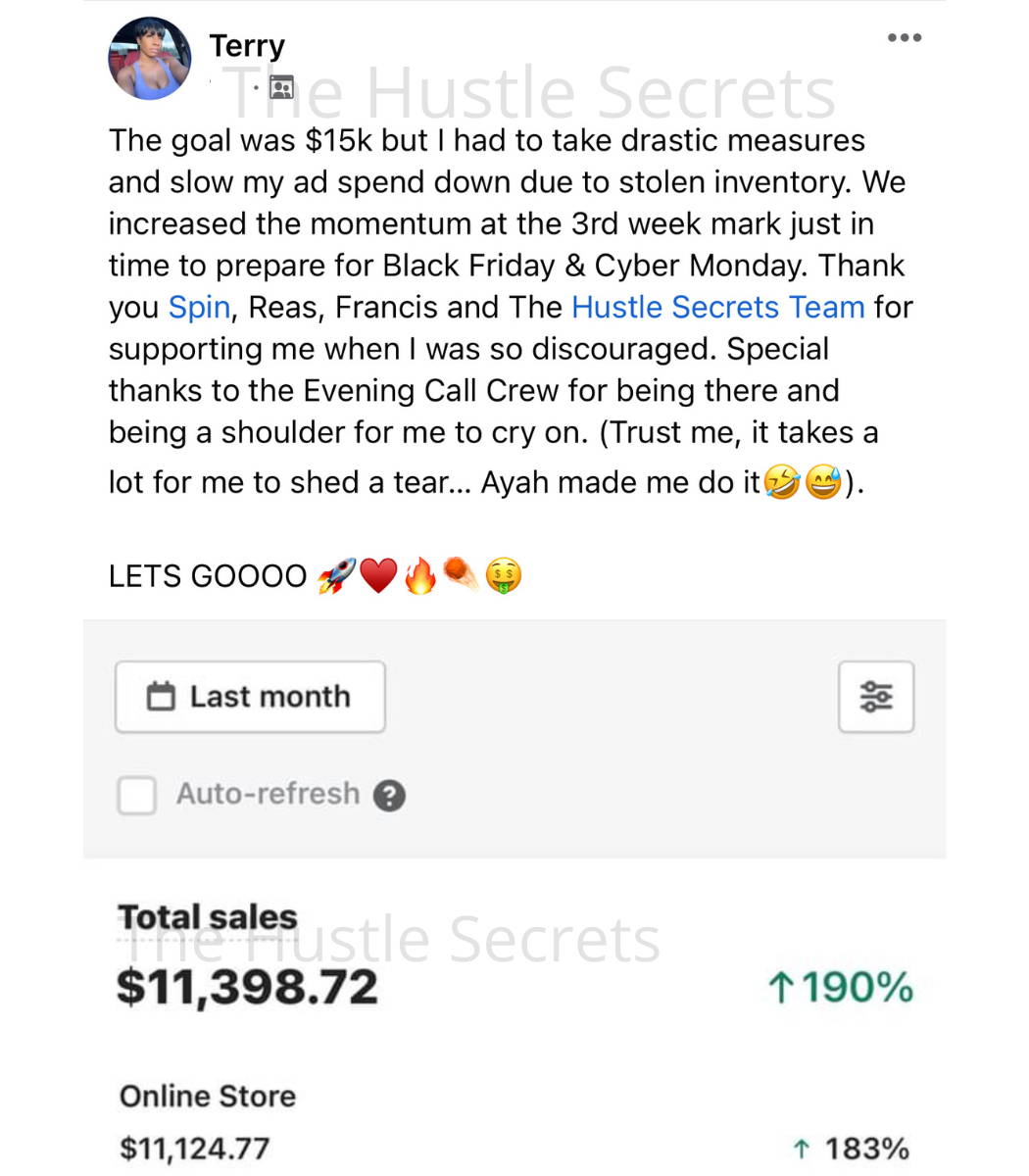The image size is (1029, 1176).
Task: Click the 190% increase indicator
Action: pos(841,988)
